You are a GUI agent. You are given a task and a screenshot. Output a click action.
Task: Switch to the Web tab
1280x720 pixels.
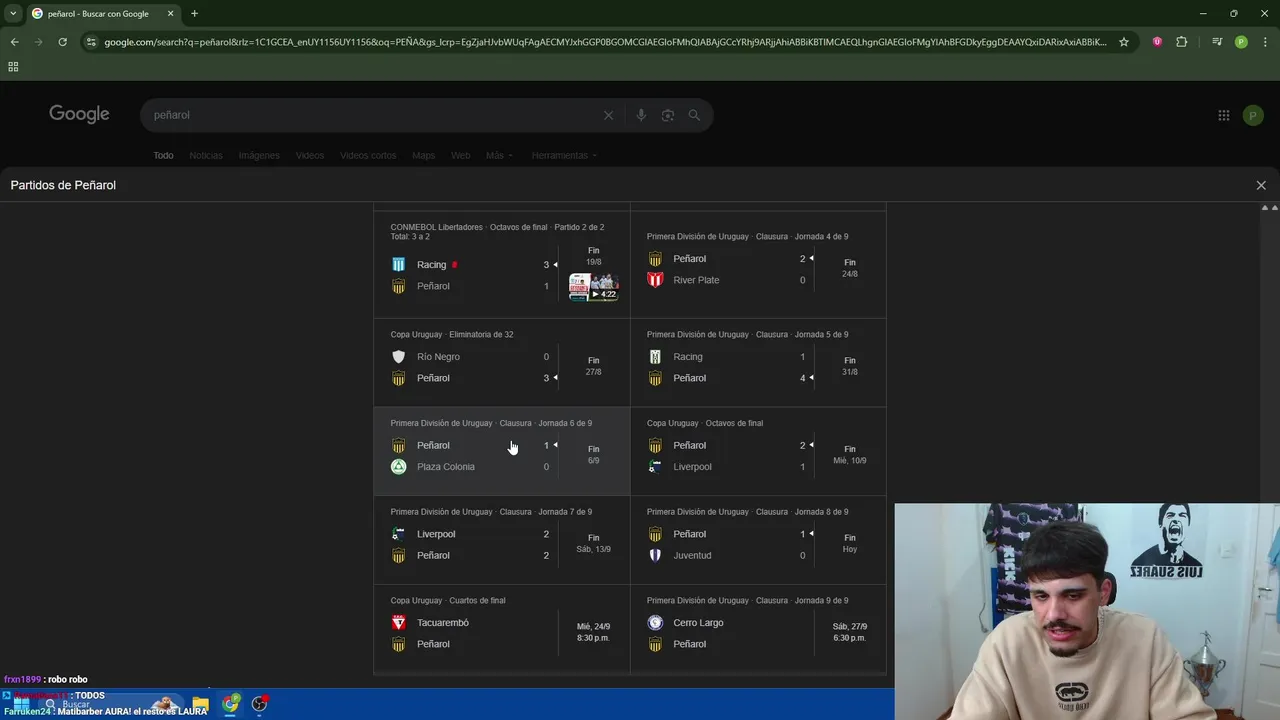click(460, 155)
